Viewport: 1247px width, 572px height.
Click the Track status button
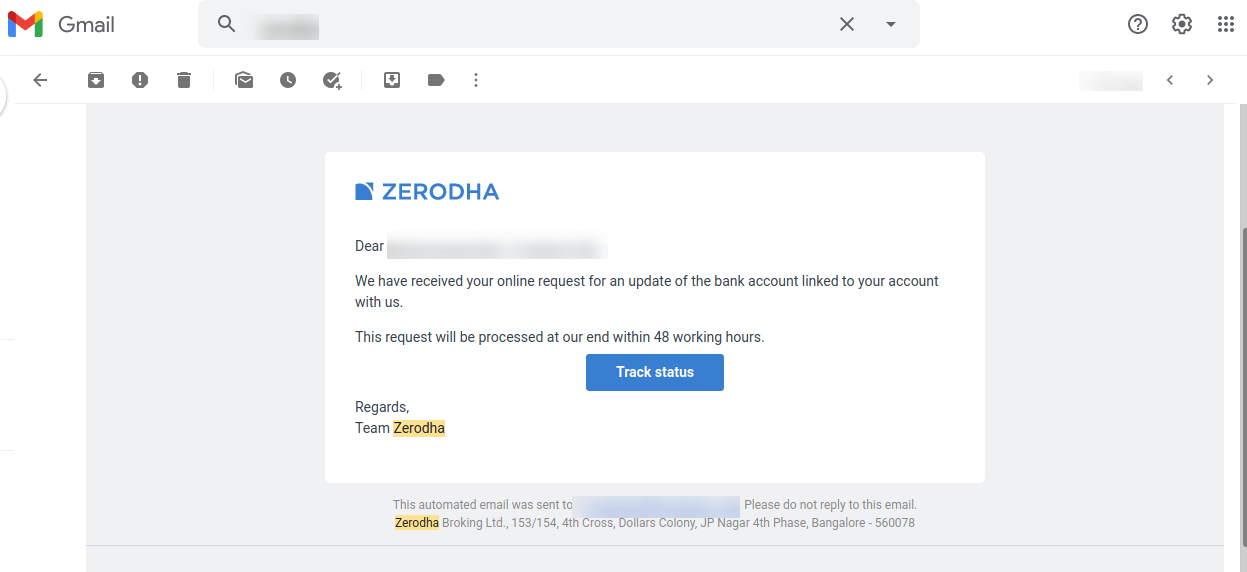[655, 372]
